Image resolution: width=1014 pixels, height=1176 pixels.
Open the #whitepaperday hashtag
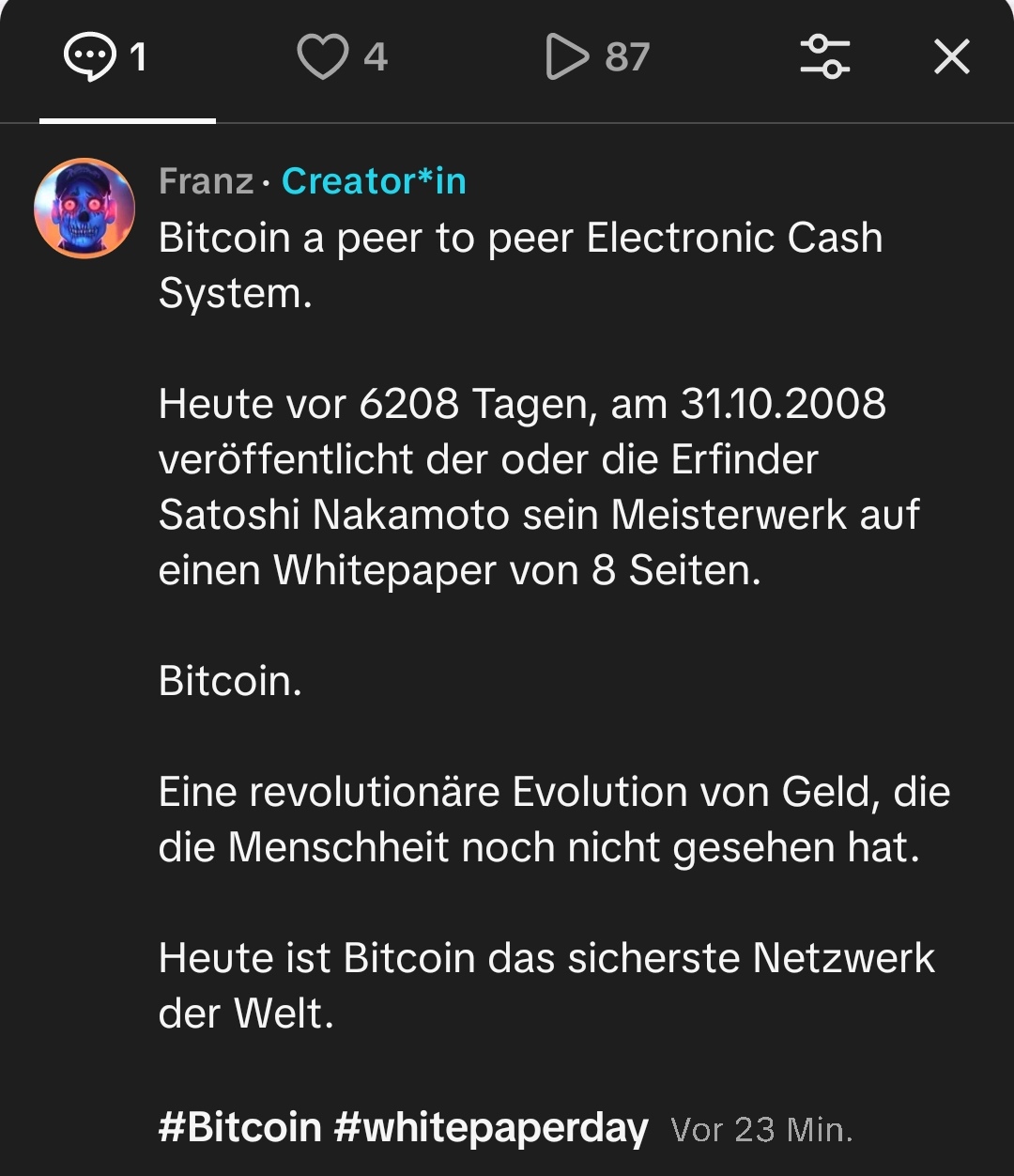pyautogui.click(x=491, y=1127)
